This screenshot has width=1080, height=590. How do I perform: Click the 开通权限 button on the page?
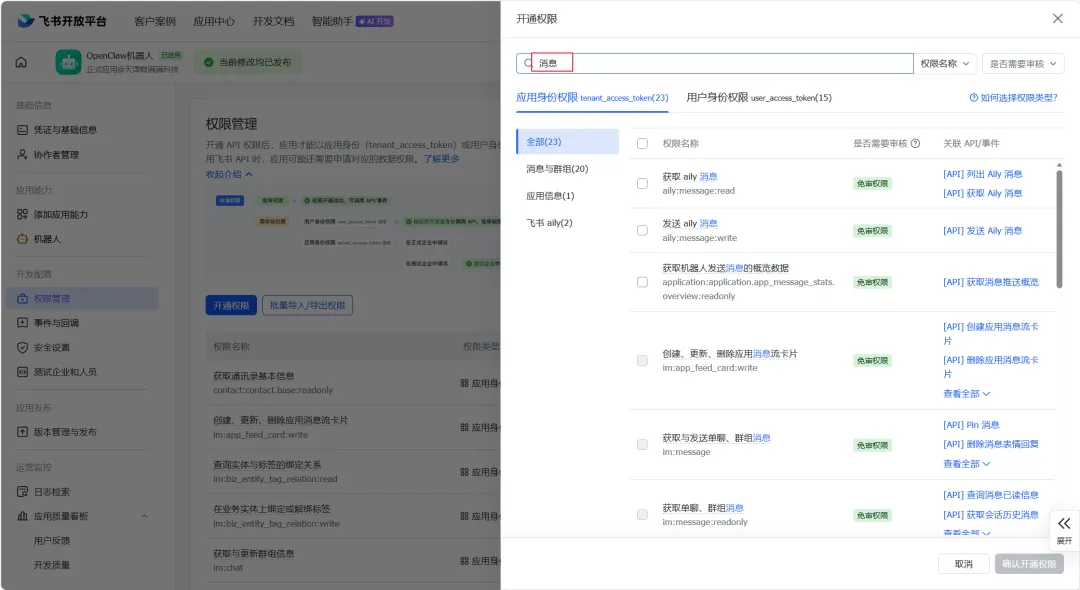[x=231, y=305]
